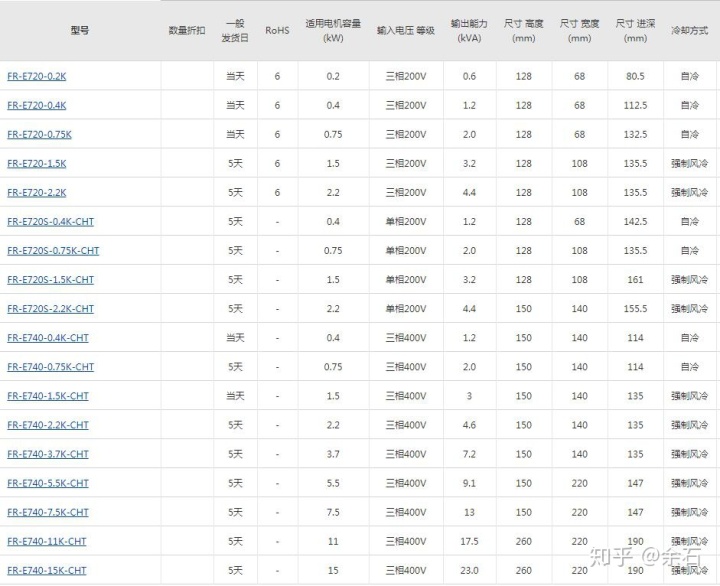Select 当天 shipping cell for FR-E720-0.2K
The width and height of the screenshot is (720, 586).
pos(236,76)
